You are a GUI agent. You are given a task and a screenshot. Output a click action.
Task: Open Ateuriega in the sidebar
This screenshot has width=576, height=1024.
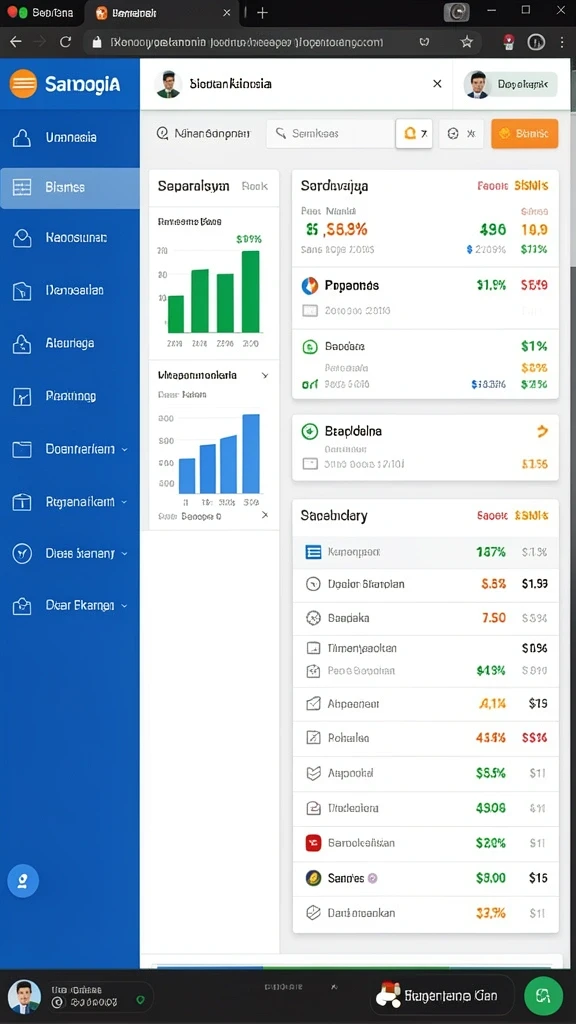tap(70, 343)
